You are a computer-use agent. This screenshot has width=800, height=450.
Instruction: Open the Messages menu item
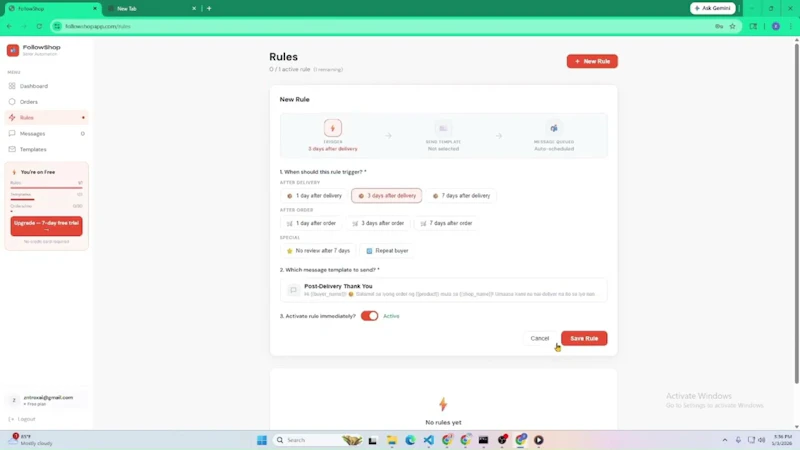point(46,134)
